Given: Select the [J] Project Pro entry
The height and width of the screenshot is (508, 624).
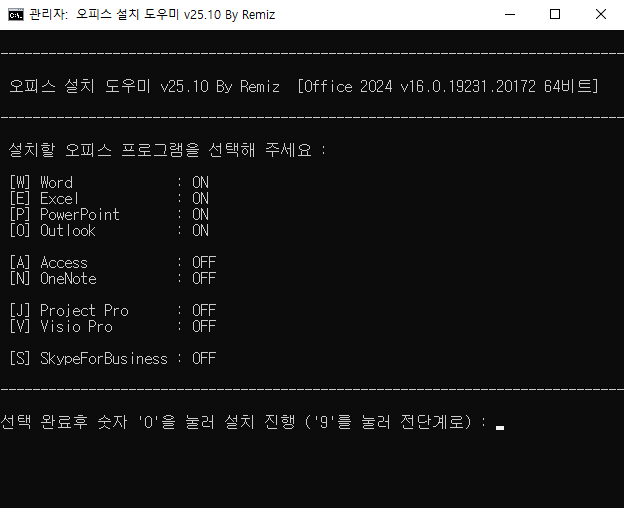Looking at the screenshot, I should (68, 311).
